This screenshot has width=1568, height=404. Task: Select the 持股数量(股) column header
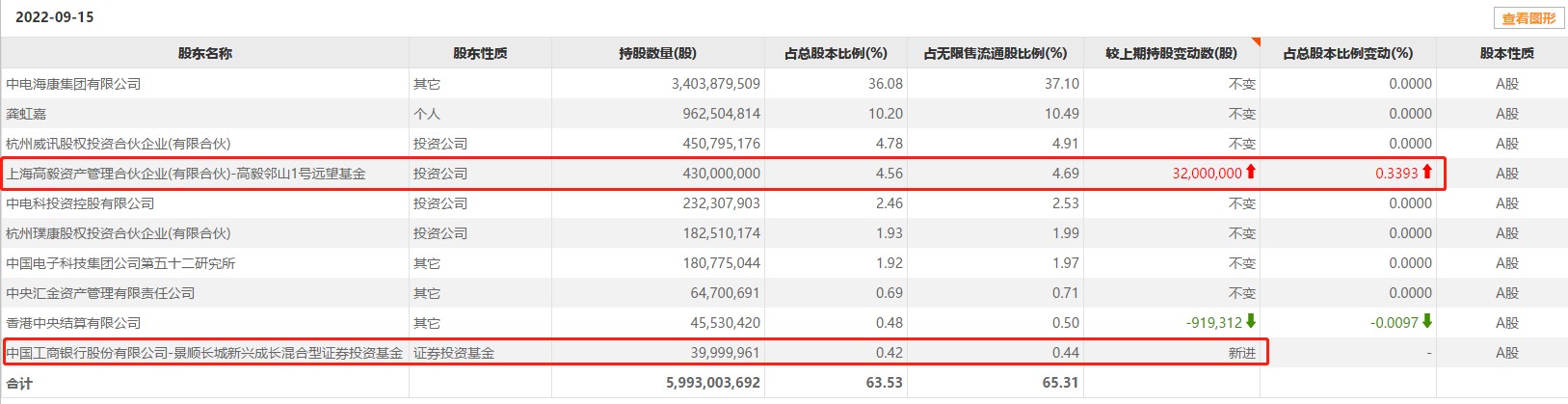point(657,53)
